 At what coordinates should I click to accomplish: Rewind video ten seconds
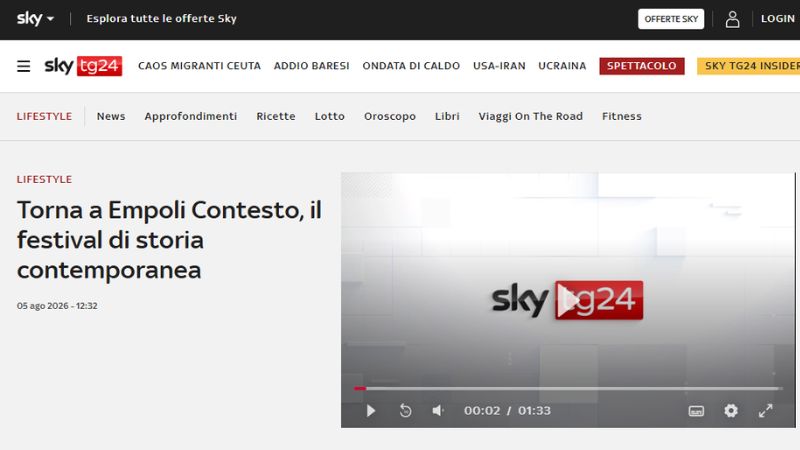406,411
